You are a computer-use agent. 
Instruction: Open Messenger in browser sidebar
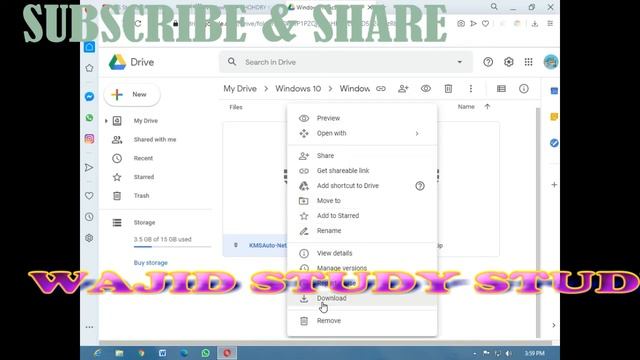tap(89, 97)
